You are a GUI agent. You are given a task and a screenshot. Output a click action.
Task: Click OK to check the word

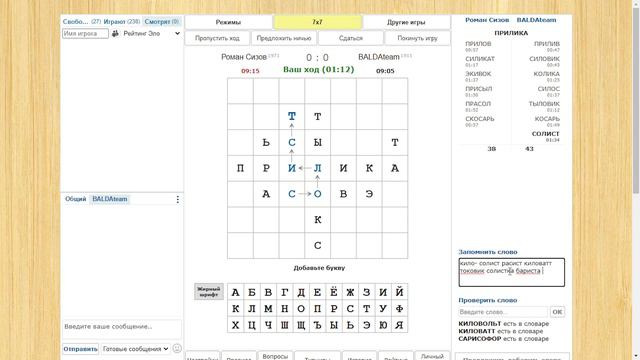click(557, 312)
